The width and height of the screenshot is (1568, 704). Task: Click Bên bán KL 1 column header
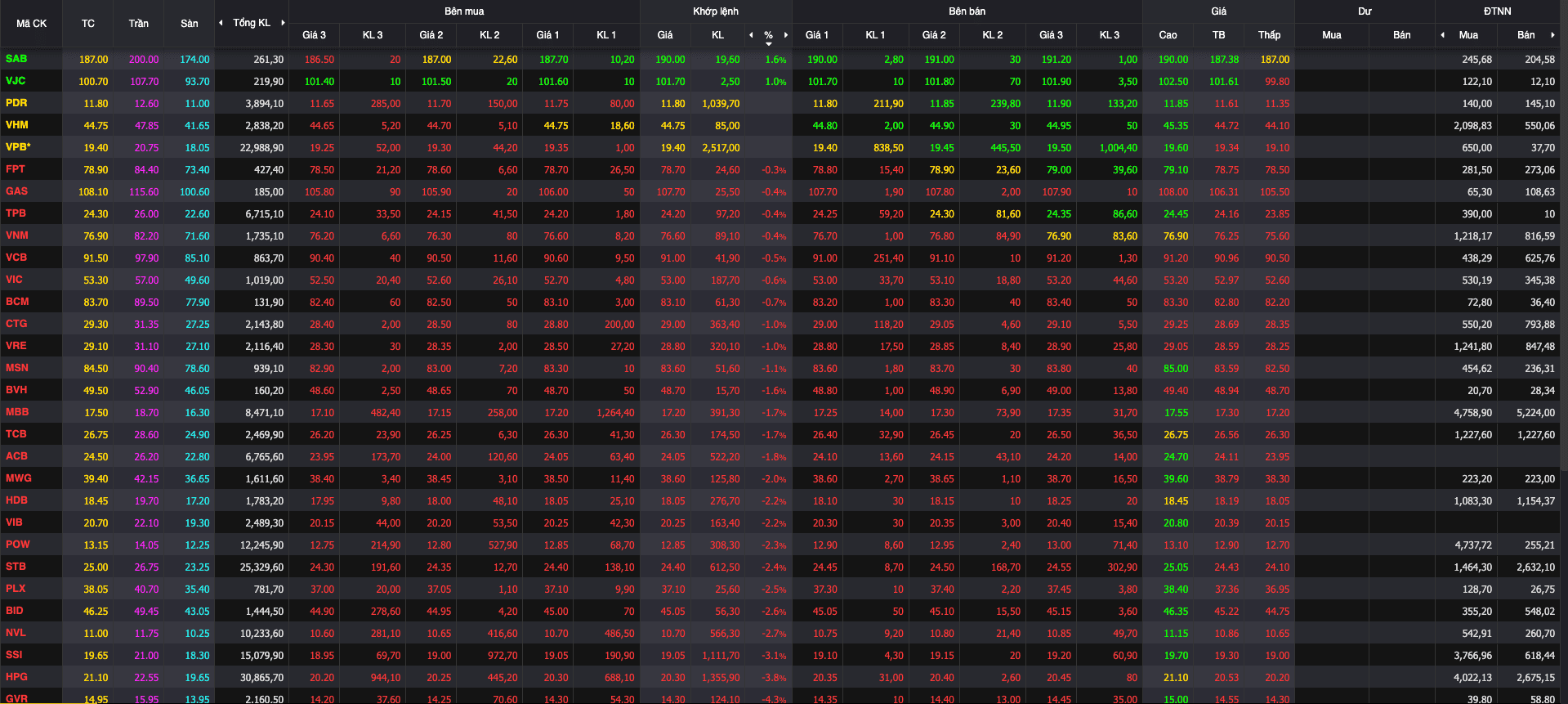point(875,35)
